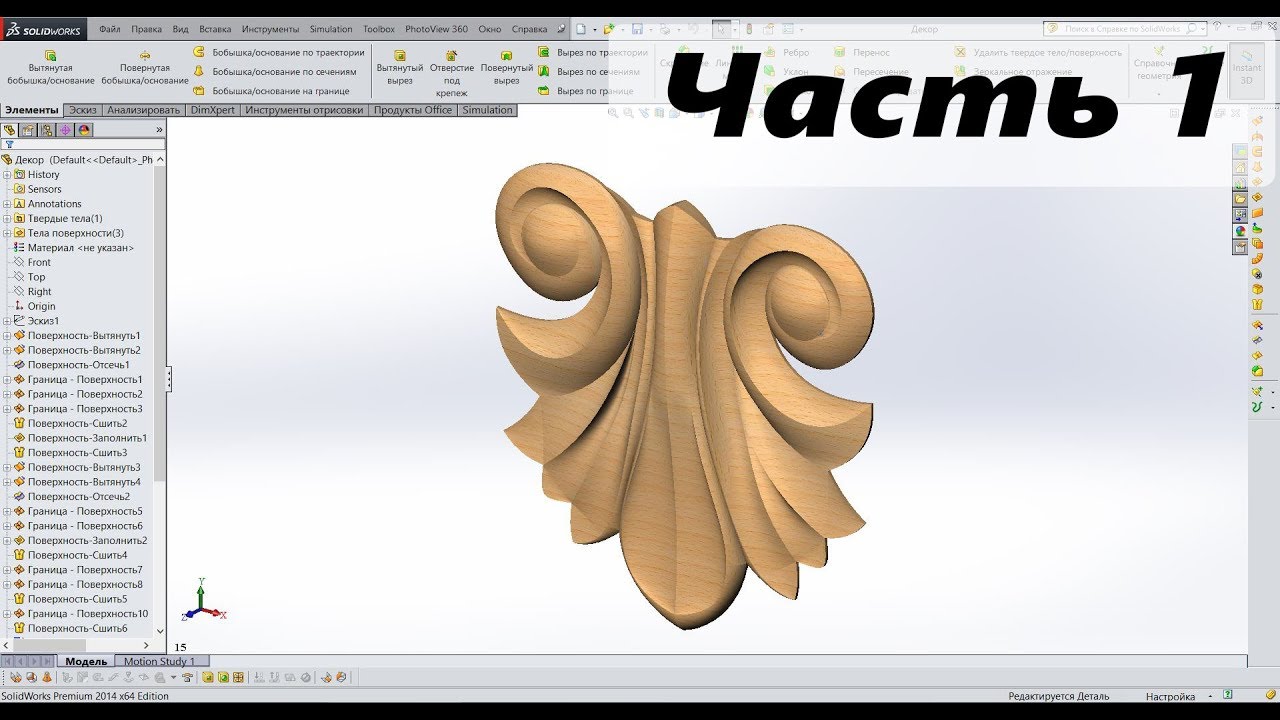Expand the History node
Viewport: 1280px width, 720px height.
tap(7, 174)
